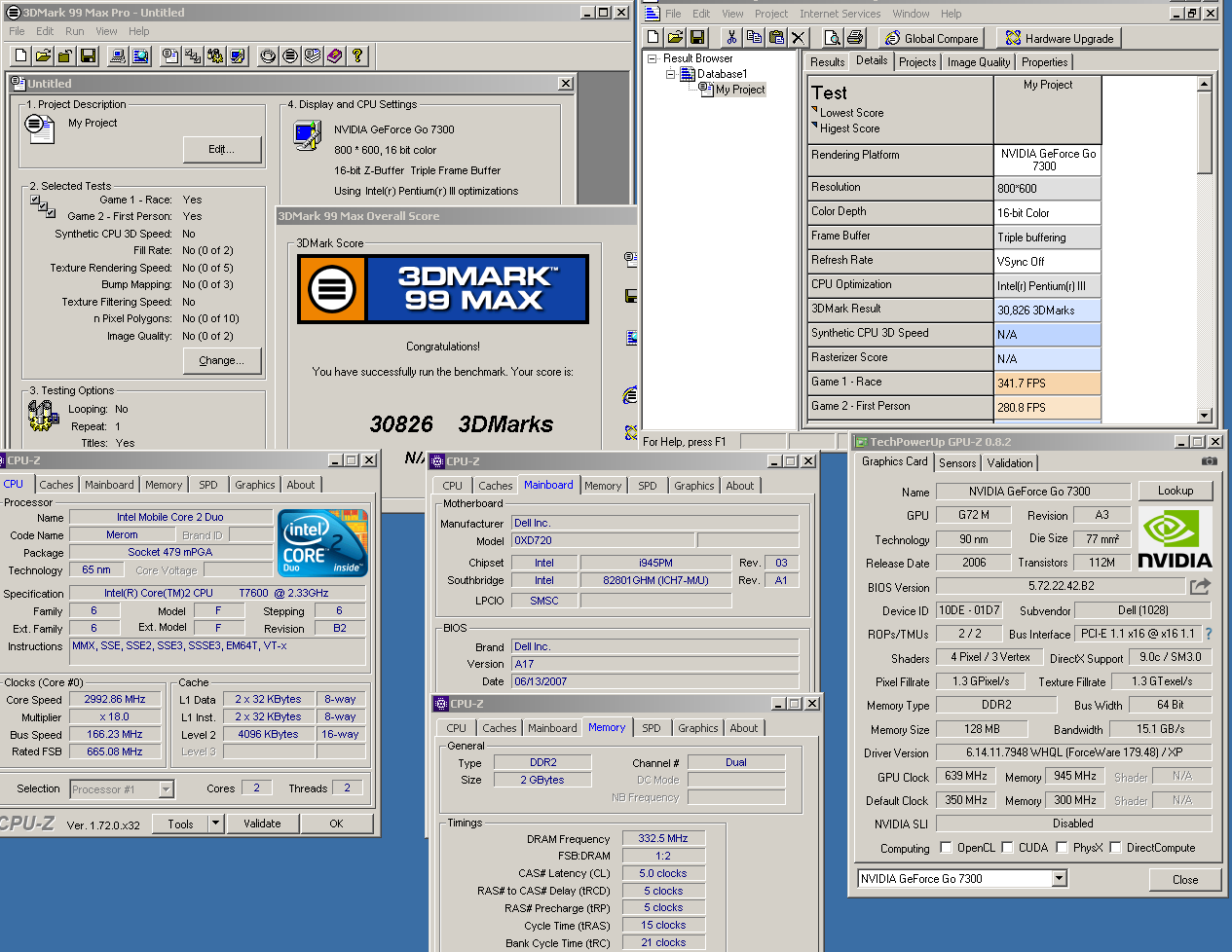
Task: Click the Intel Core 2 Duo logo in CPU-Z
Action: [x=322, y=543]
